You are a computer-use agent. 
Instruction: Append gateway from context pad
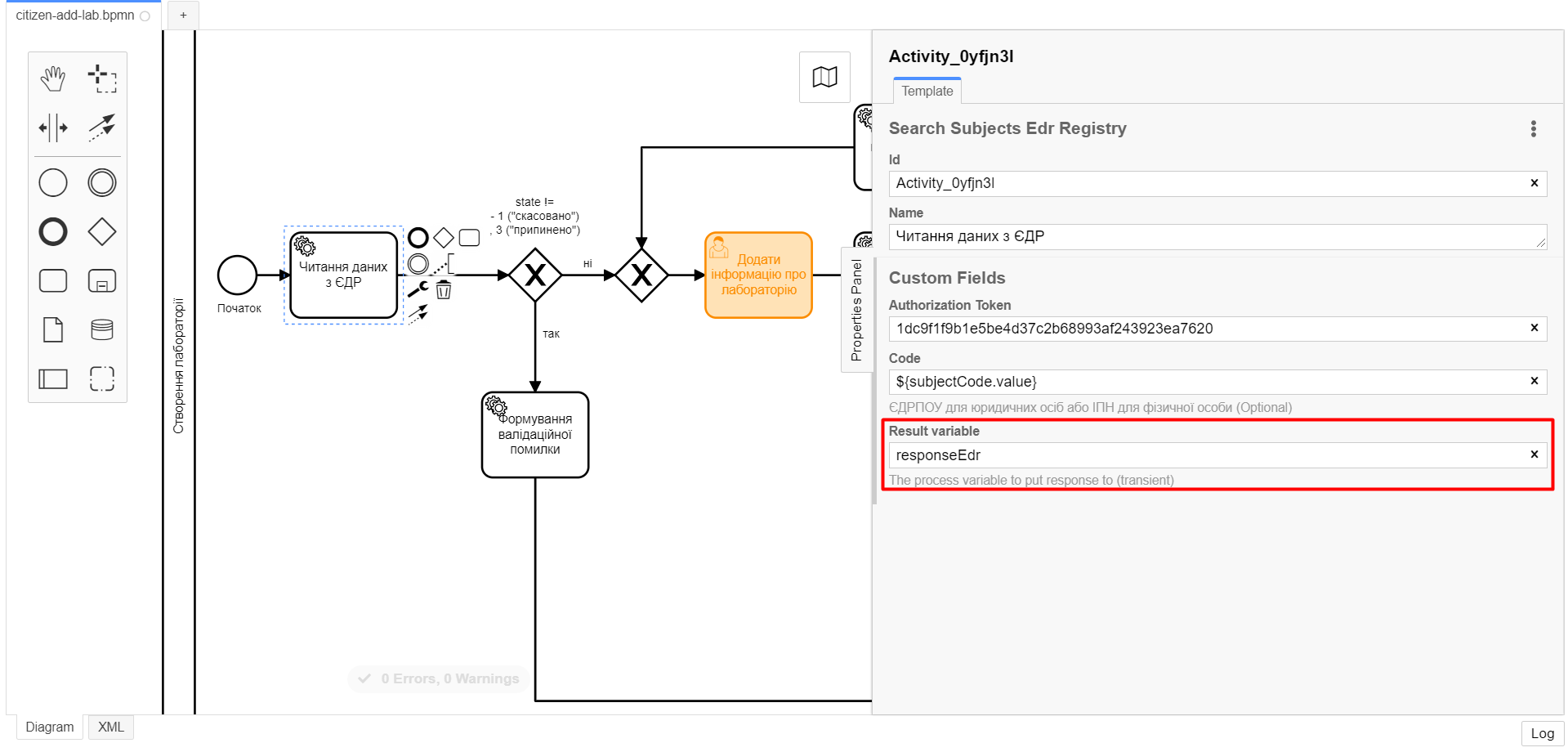[x=444, y=238]
